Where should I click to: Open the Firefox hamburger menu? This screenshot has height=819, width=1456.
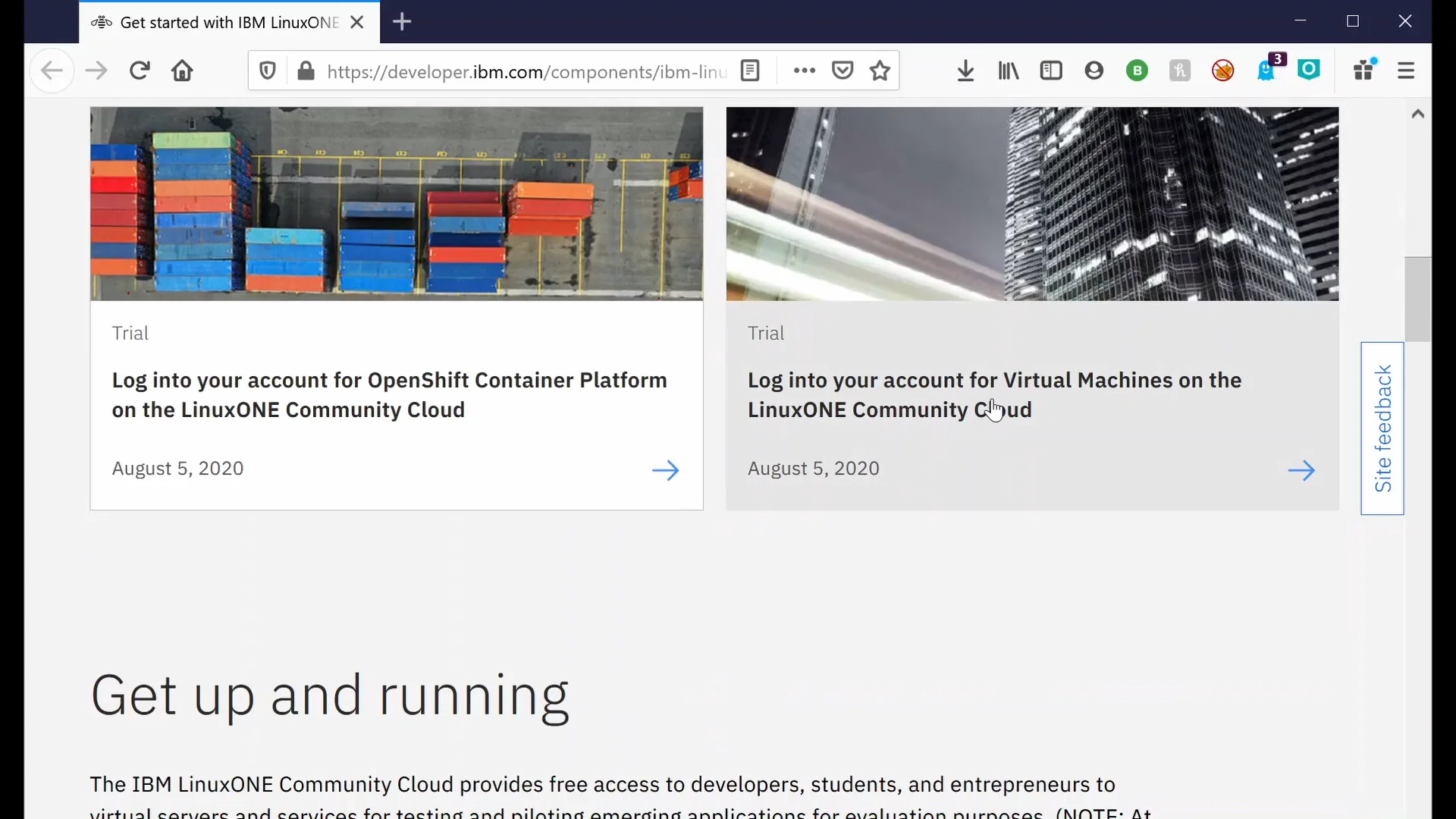tap(1406, 71)
